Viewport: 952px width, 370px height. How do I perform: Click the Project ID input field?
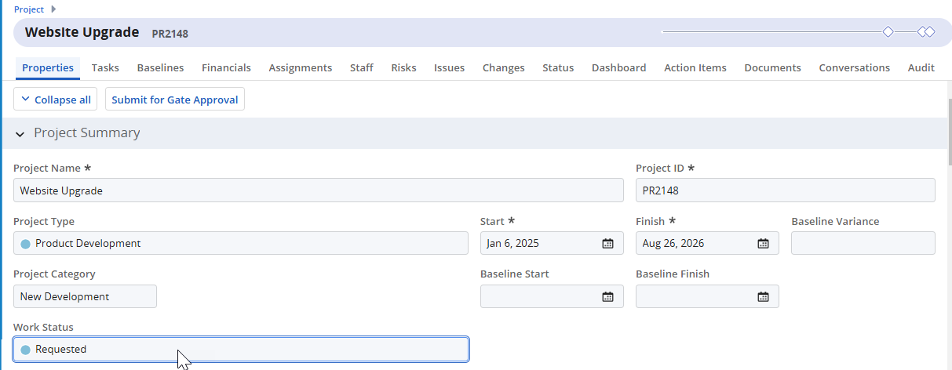(x=785, y=190)
